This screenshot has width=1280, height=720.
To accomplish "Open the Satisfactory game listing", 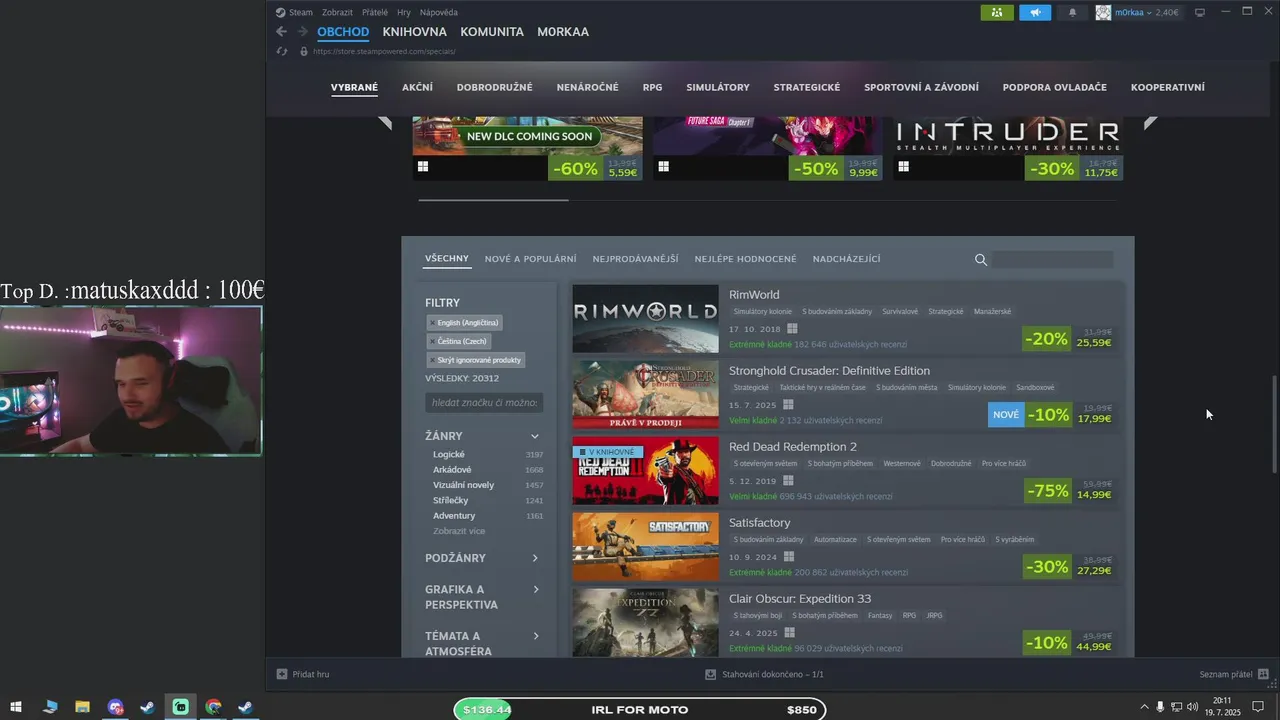I will (848, 546).
